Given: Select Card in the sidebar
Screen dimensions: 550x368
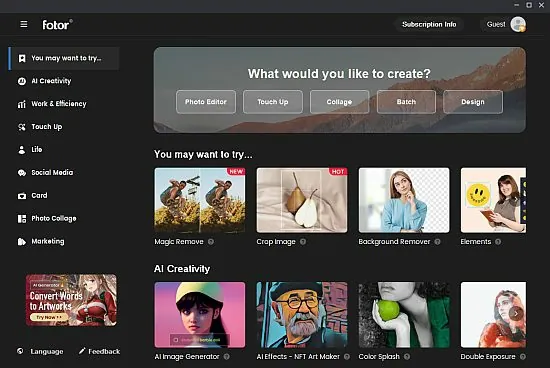Looking at the screenshot, I should (x=64, y=196).
